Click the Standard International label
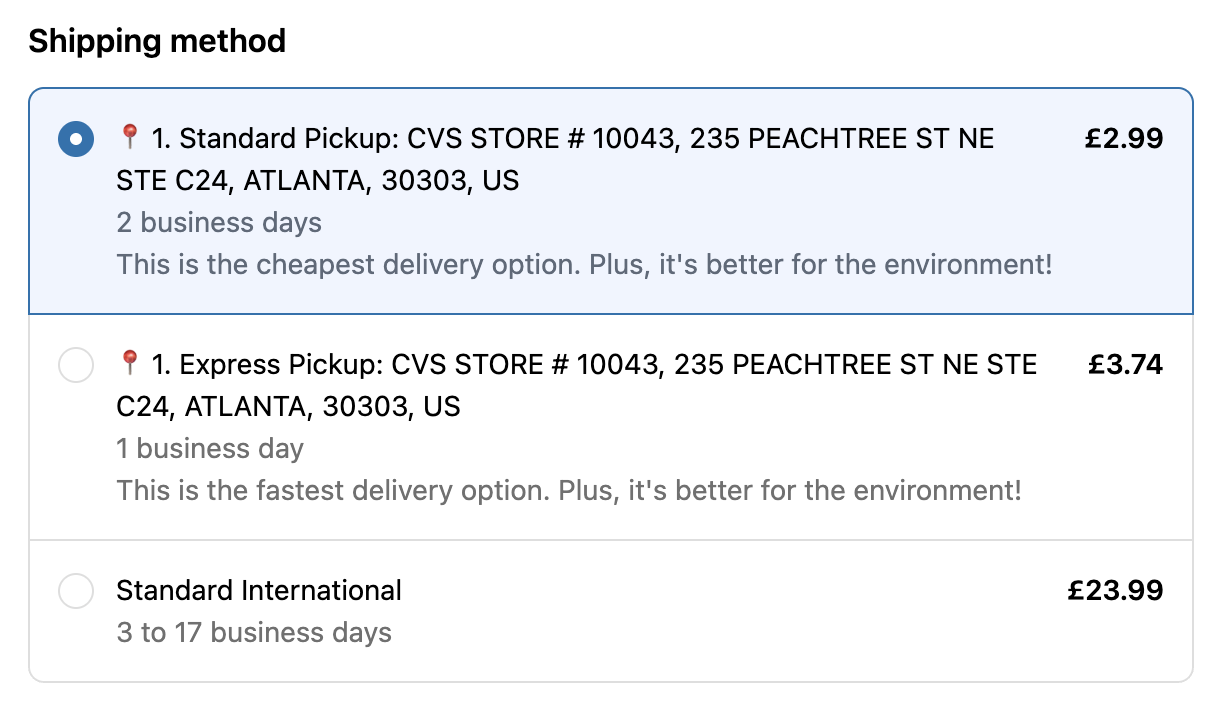This screenshot has width=1216, height=712. pos(259,590)
